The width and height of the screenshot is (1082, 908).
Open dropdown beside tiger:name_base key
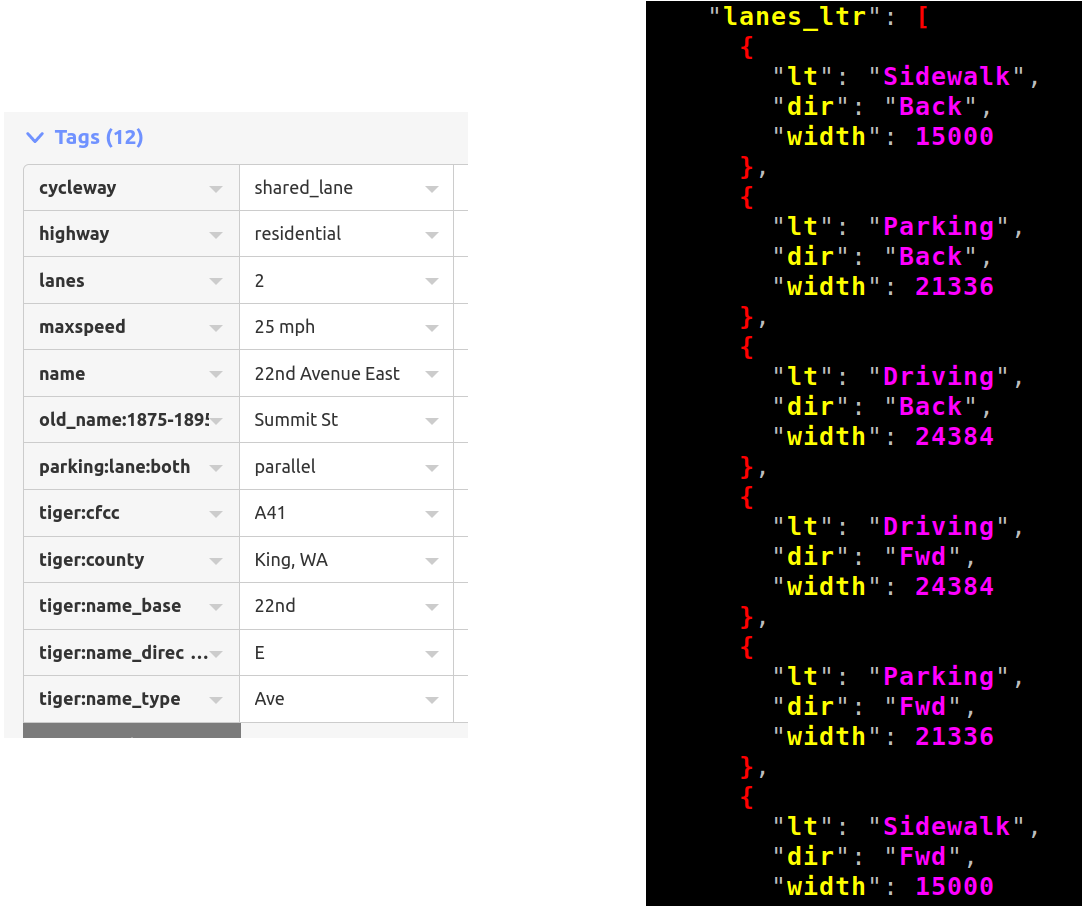216,608
